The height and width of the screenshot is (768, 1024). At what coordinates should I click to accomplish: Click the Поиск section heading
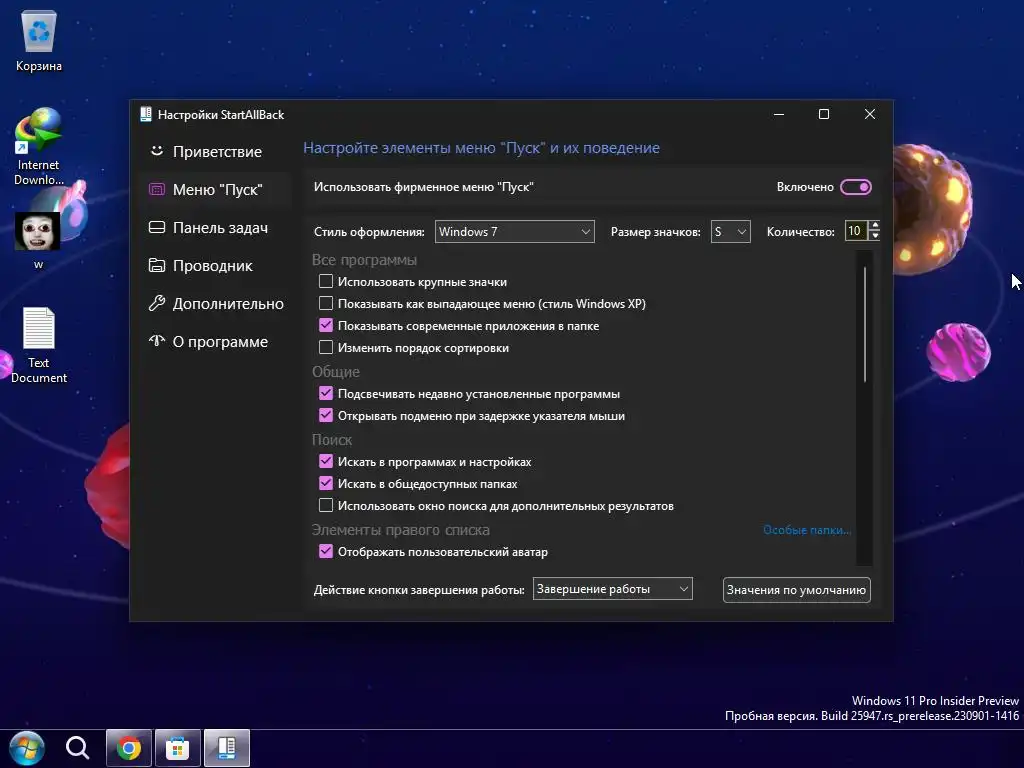tap(332, 440)
